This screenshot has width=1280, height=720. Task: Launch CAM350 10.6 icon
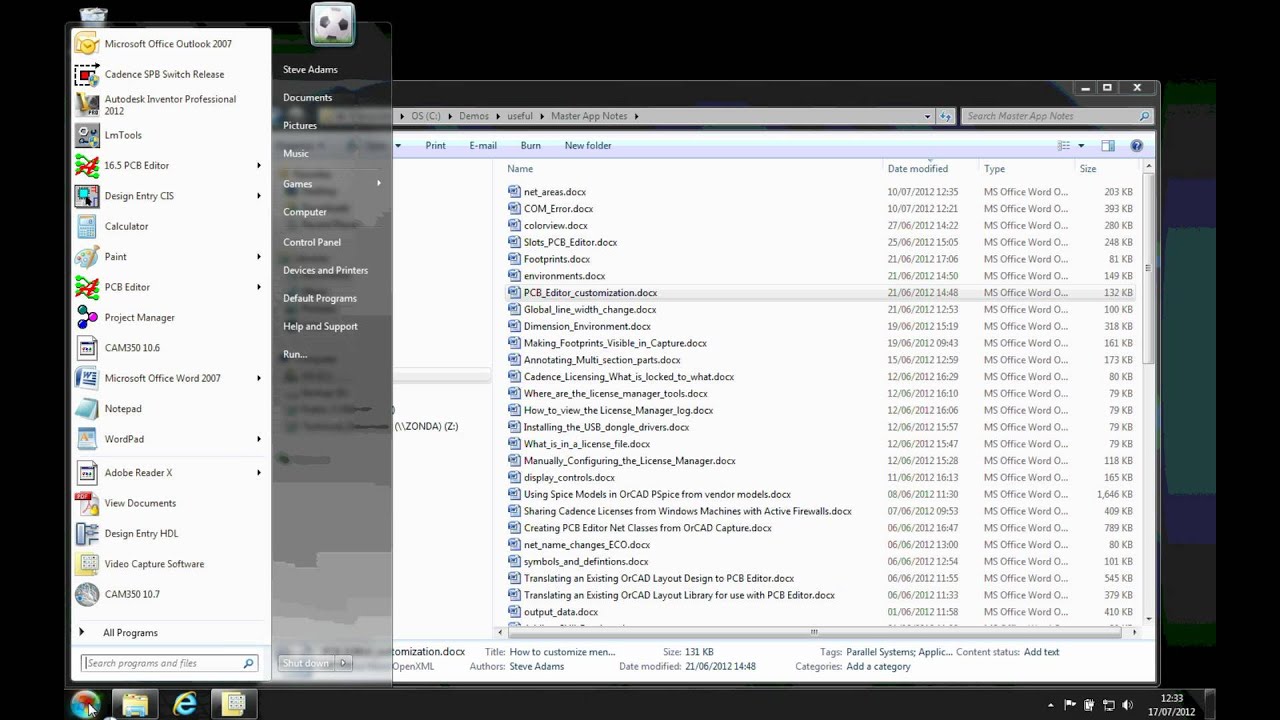click(88, 348)
